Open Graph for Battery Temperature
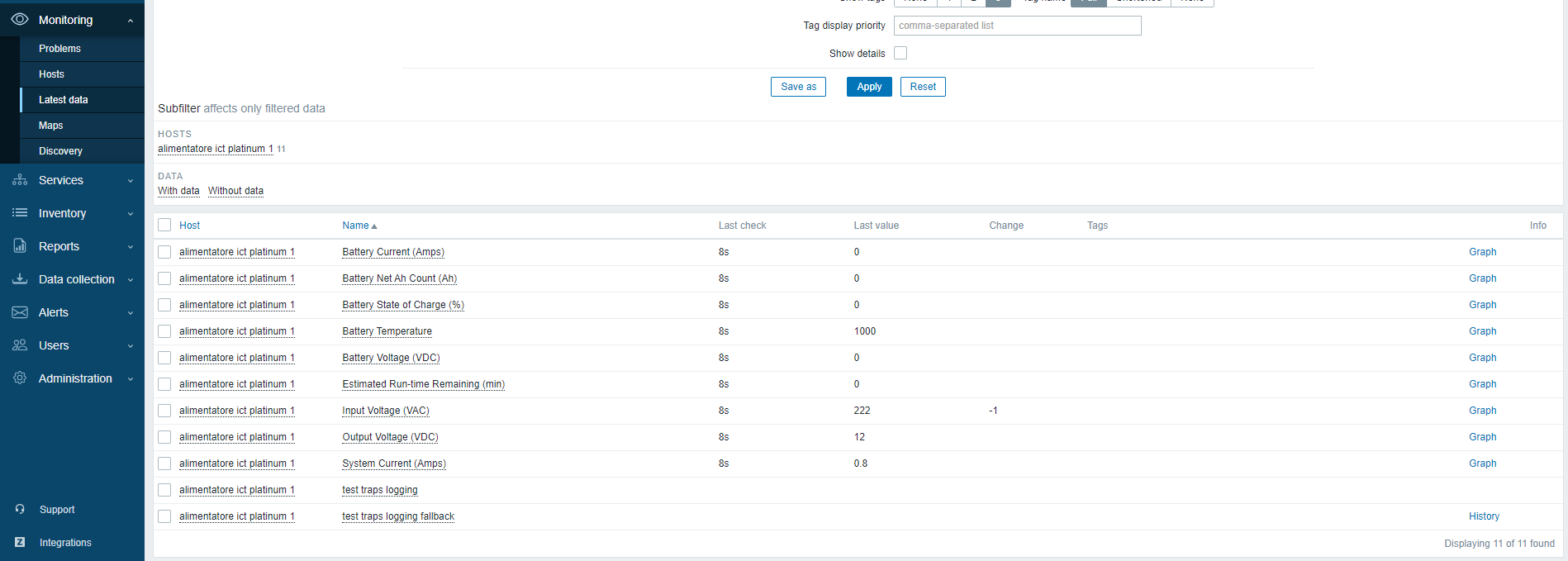Image resolution: width=1568 pixels, height=561 pixels. click(1482, 331)
